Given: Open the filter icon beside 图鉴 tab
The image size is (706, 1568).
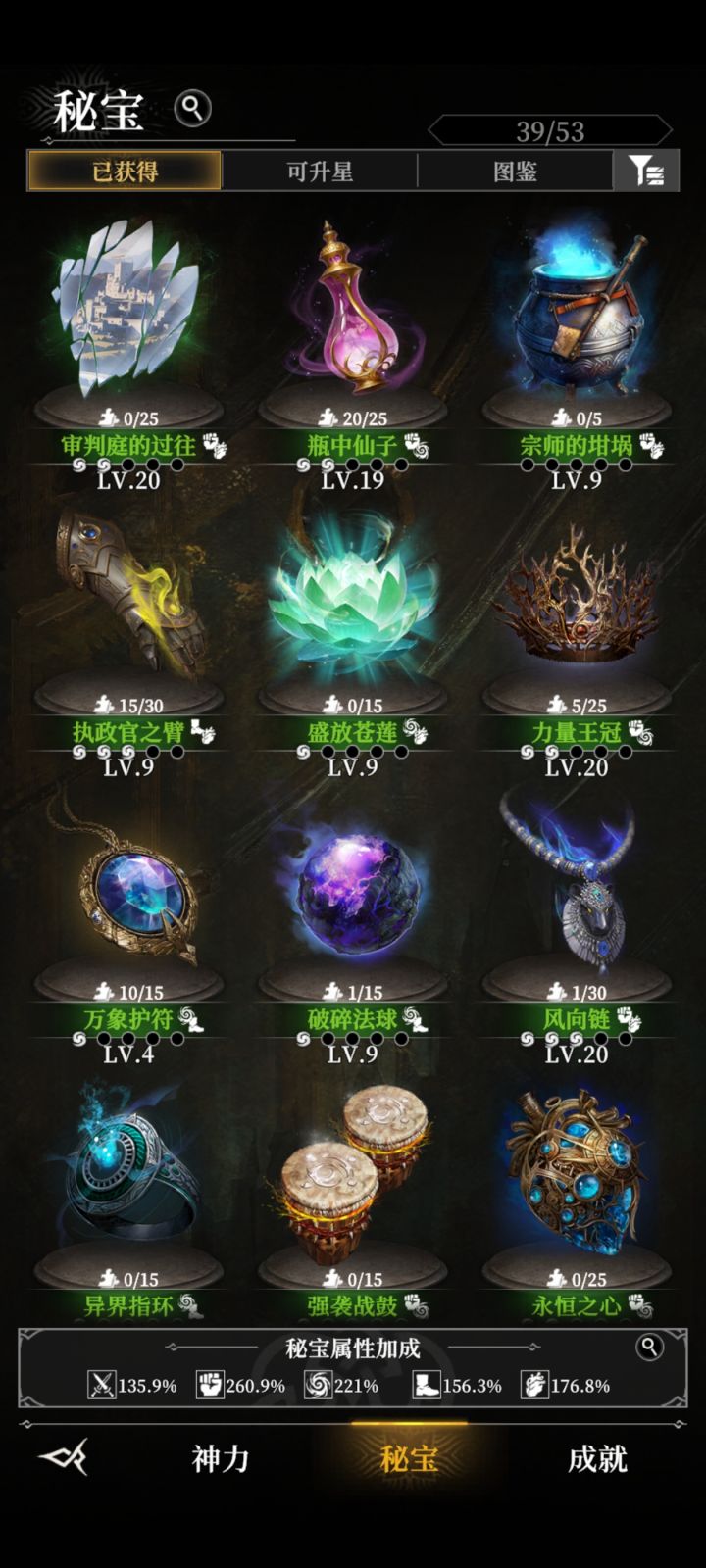Looking at the screenshot, I should pyautogui.click(x=646, y=171).
